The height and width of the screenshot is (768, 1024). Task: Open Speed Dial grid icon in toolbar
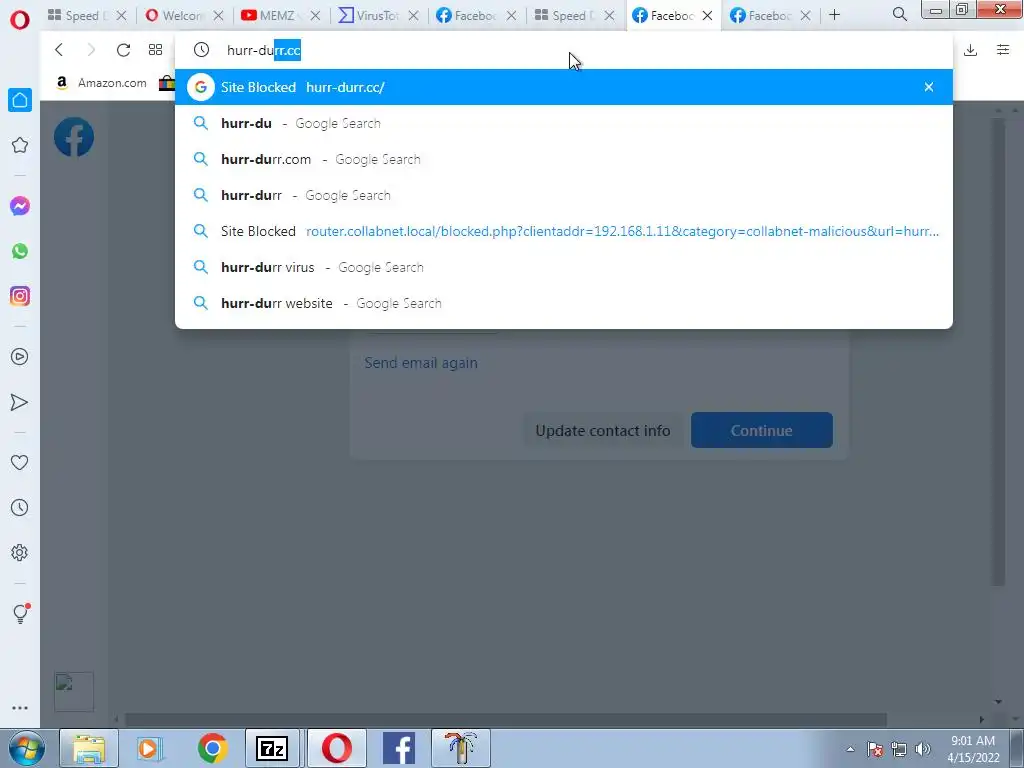tap(155, 50)
